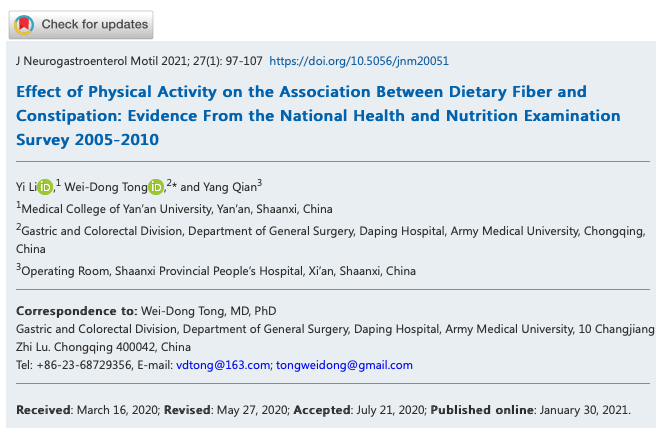The height and width of the screenshot is (438, 669).
Task: Click author name Wei-Dong Tong
Action: (x=106, y=187)
